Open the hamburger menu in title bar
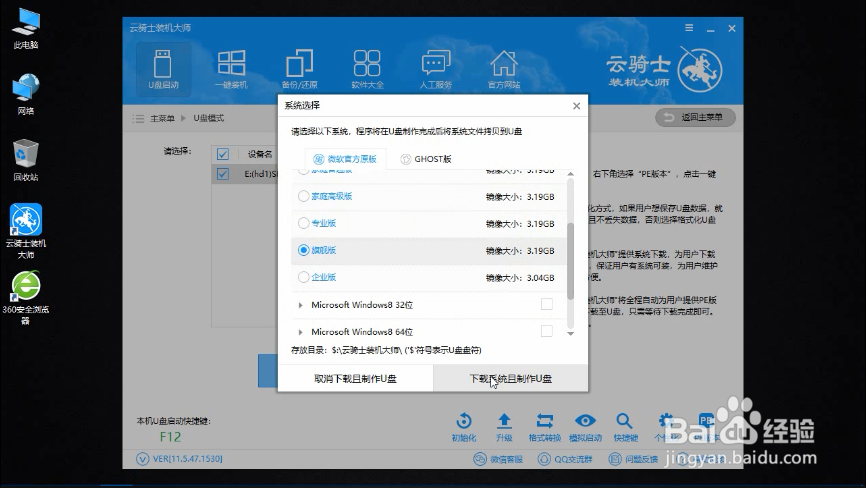866x488 pixels. coord(689,28)
